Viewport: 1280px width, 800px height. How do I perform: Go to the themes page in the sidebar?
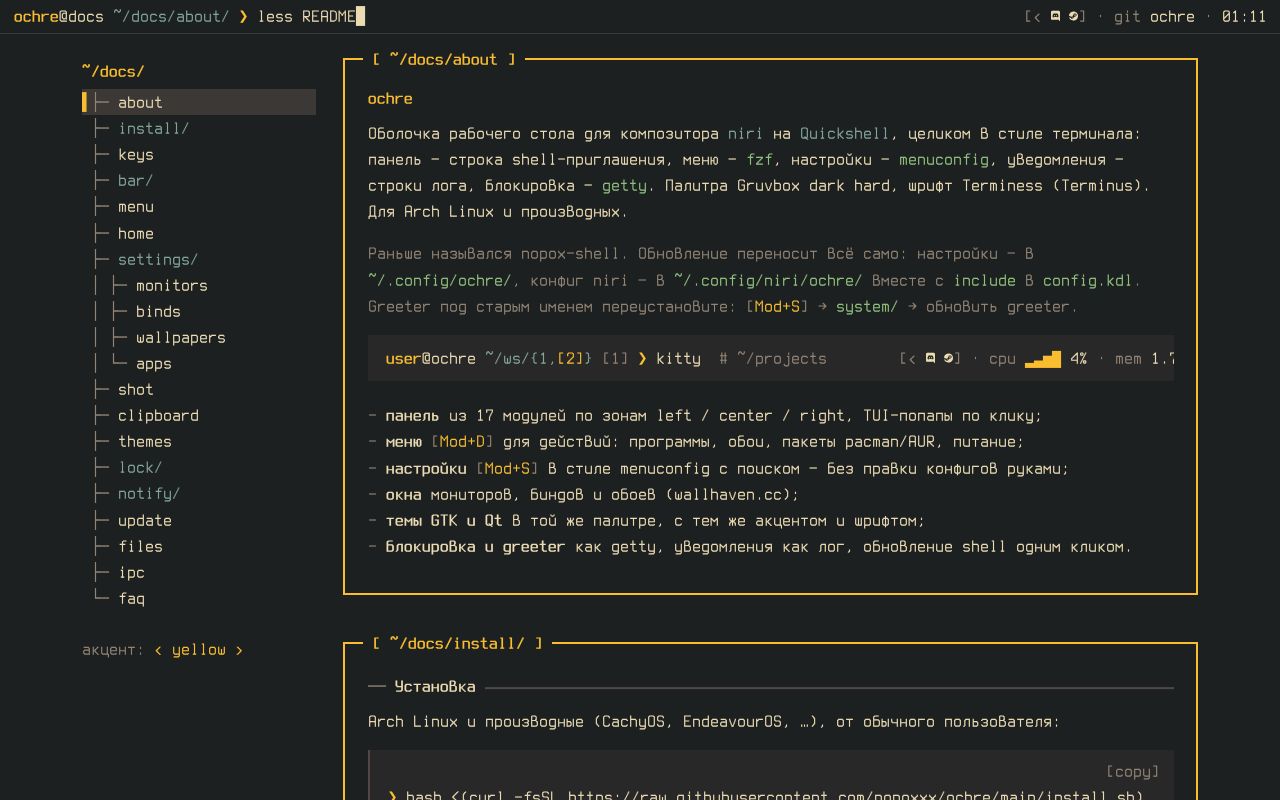pyautogui.click(x=145, y=441)
